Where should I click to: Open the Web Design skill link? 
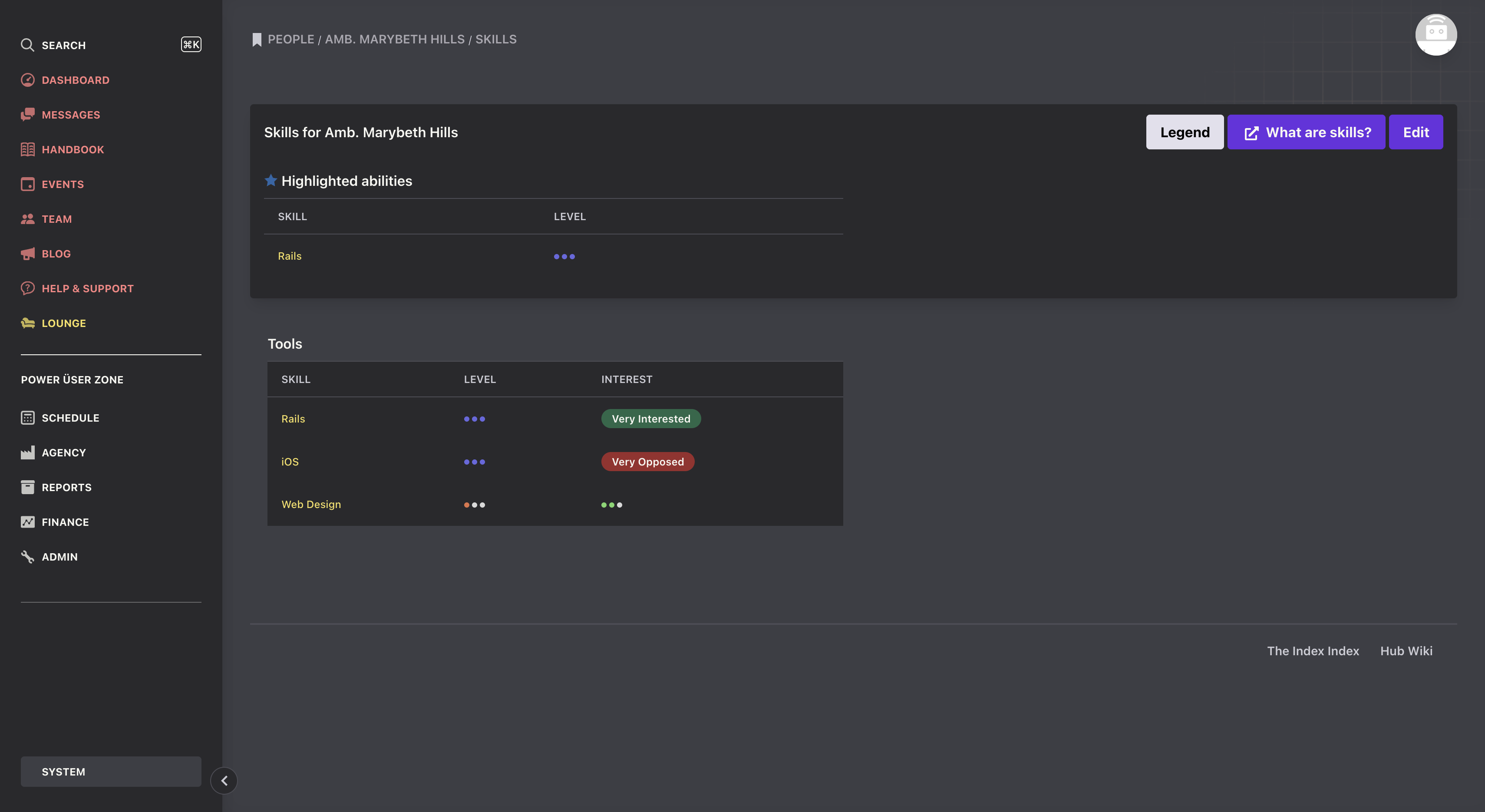point(311,504)
